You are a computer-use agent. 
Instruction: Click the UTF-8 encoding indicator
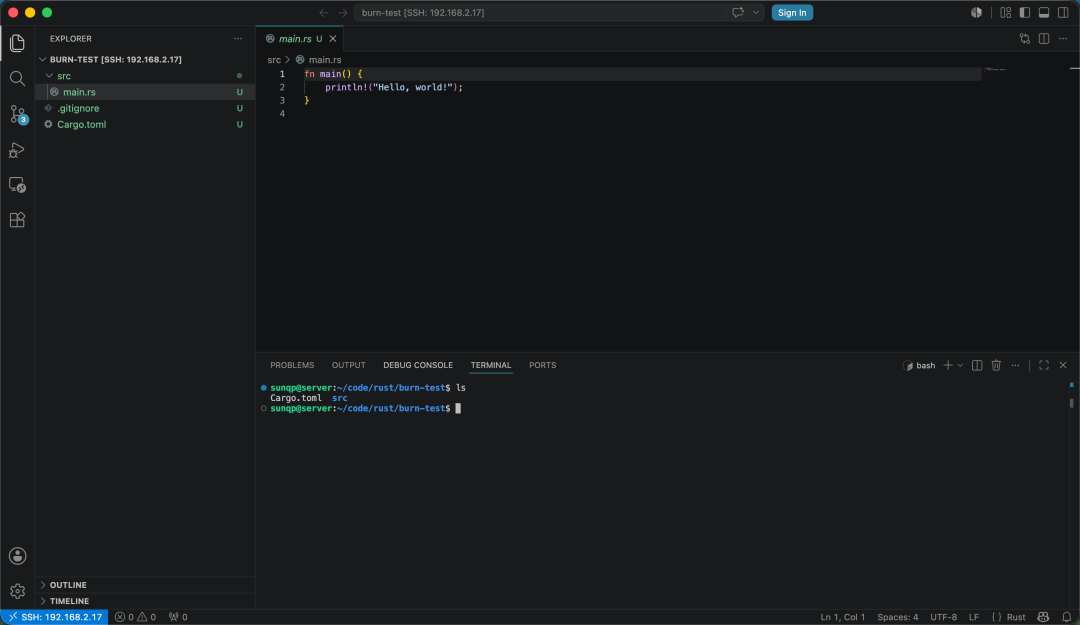(x=944, y=617)
